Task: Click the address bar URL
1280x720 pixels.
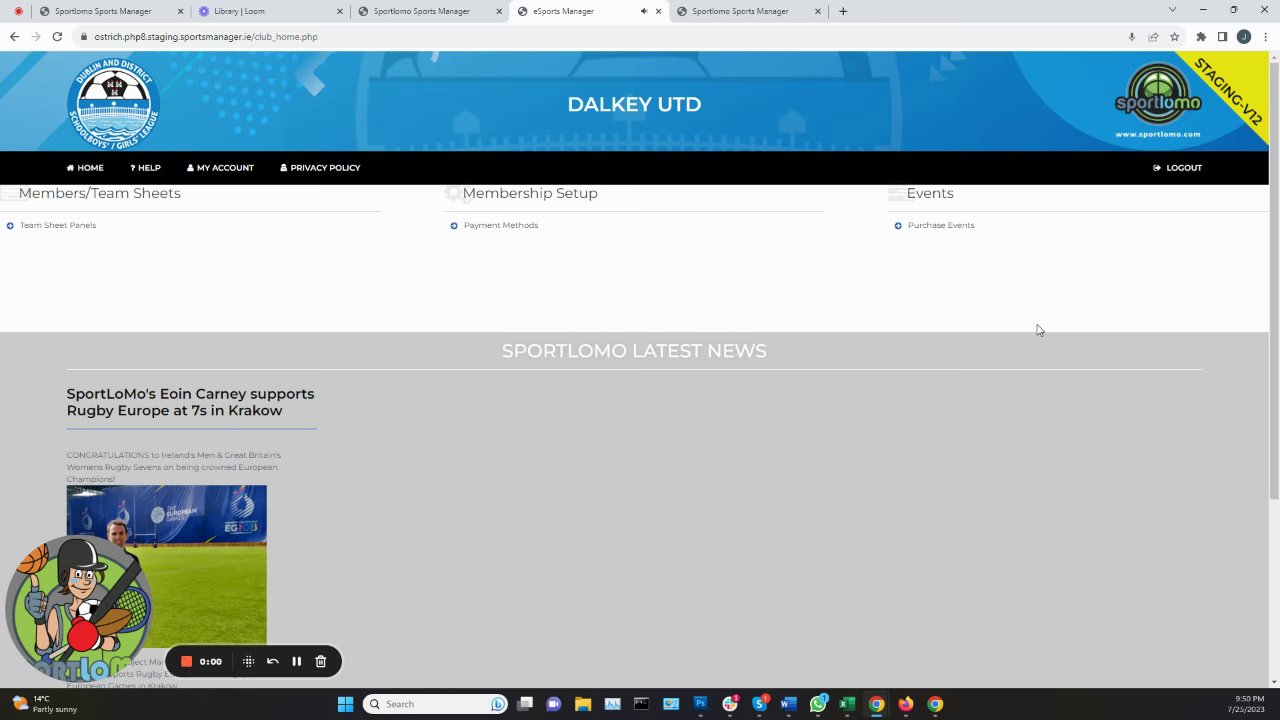Action: click(x=206, y=37)
